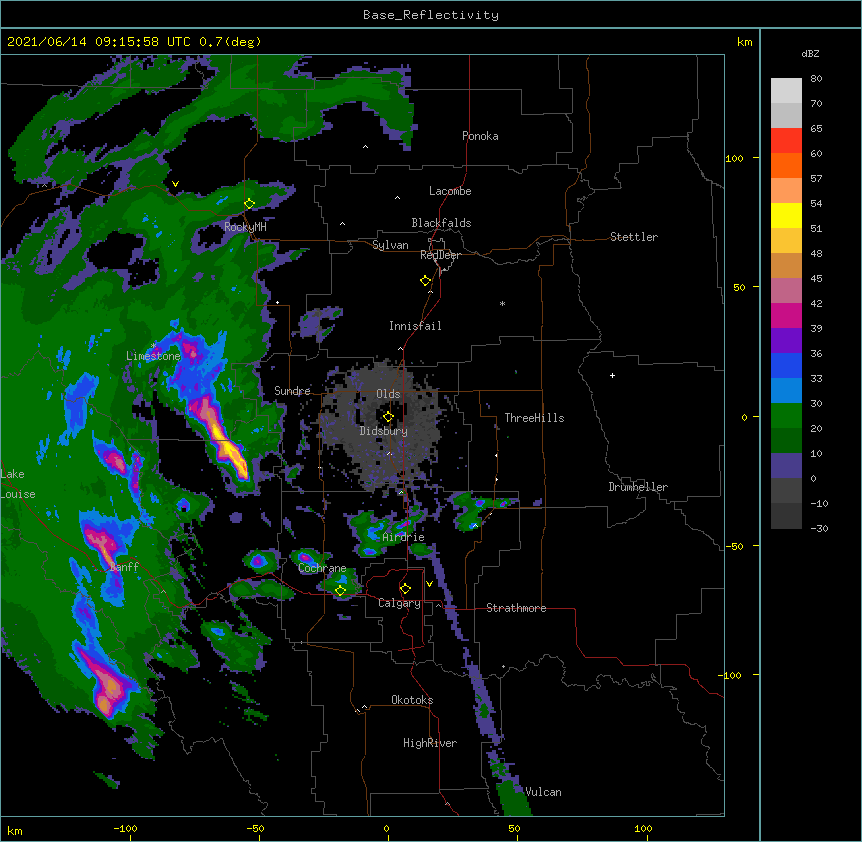Click the Calgary city label
The height and width of the screenshot is (842, 862).
pos(399,603)
